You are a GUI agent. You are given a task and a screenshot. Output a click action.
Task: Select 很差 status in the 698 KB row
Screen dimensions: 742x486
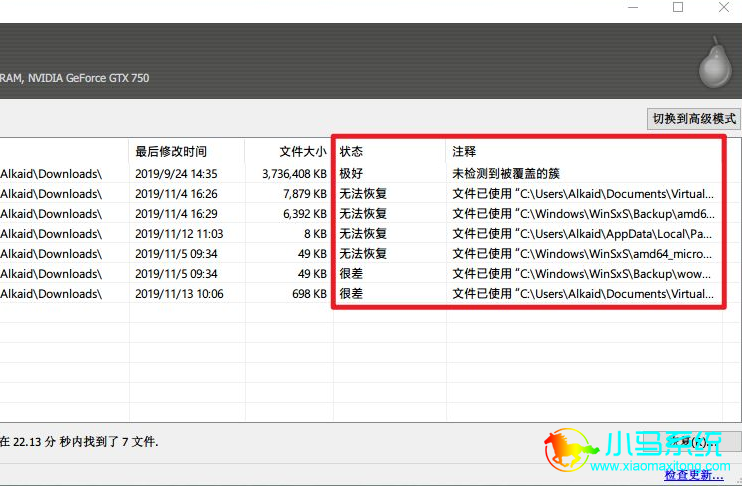[351, 294]
